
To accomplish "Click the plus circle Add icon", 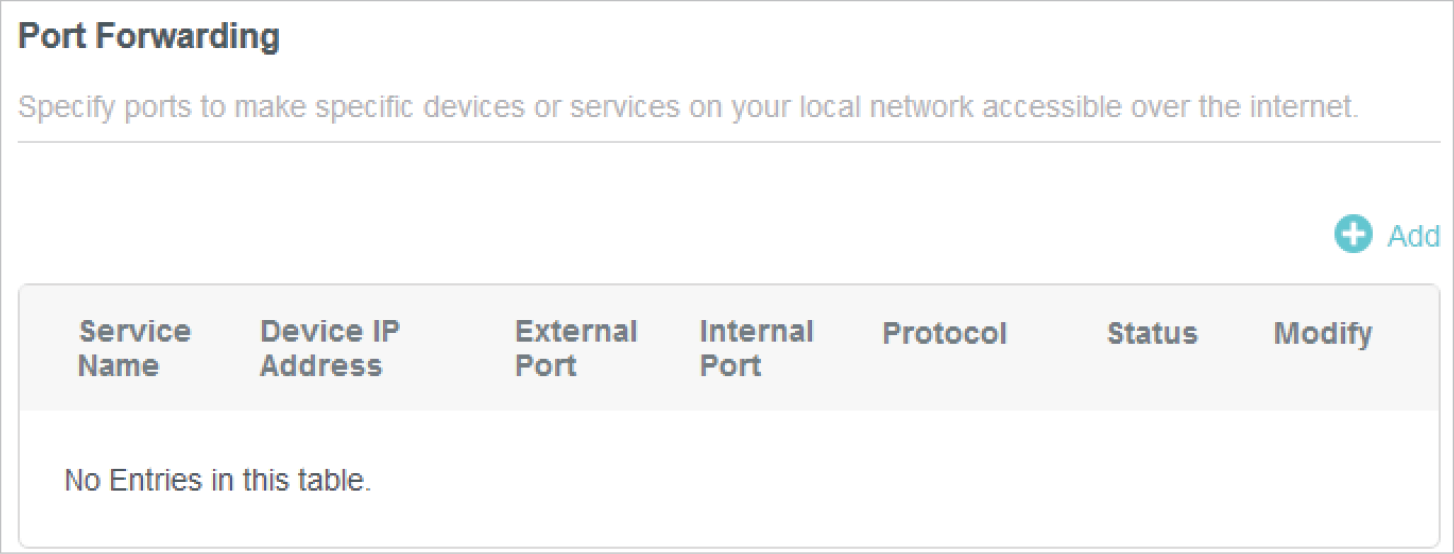I will (1353, 236).
